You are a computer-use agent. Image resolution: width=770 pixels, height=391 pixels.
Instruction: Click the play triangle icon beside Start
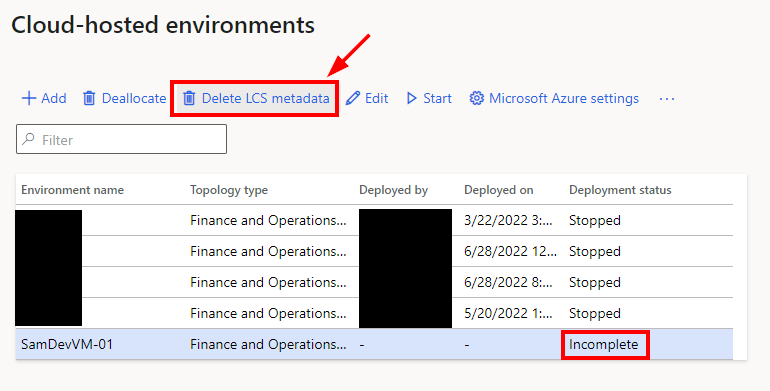tap(412, 98)
